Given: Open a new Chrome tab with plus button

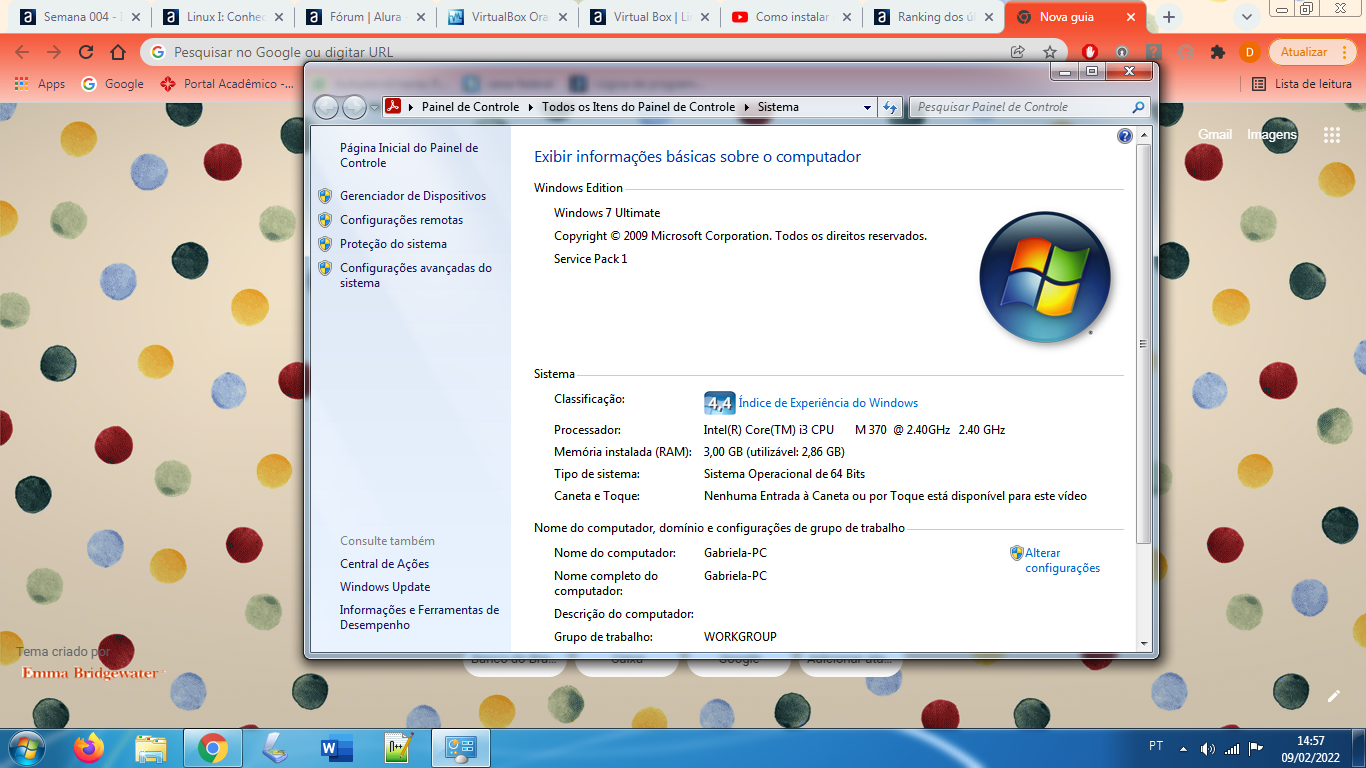Looking at the screenshot, I should pyautogui.click(x=1169, y=17).
